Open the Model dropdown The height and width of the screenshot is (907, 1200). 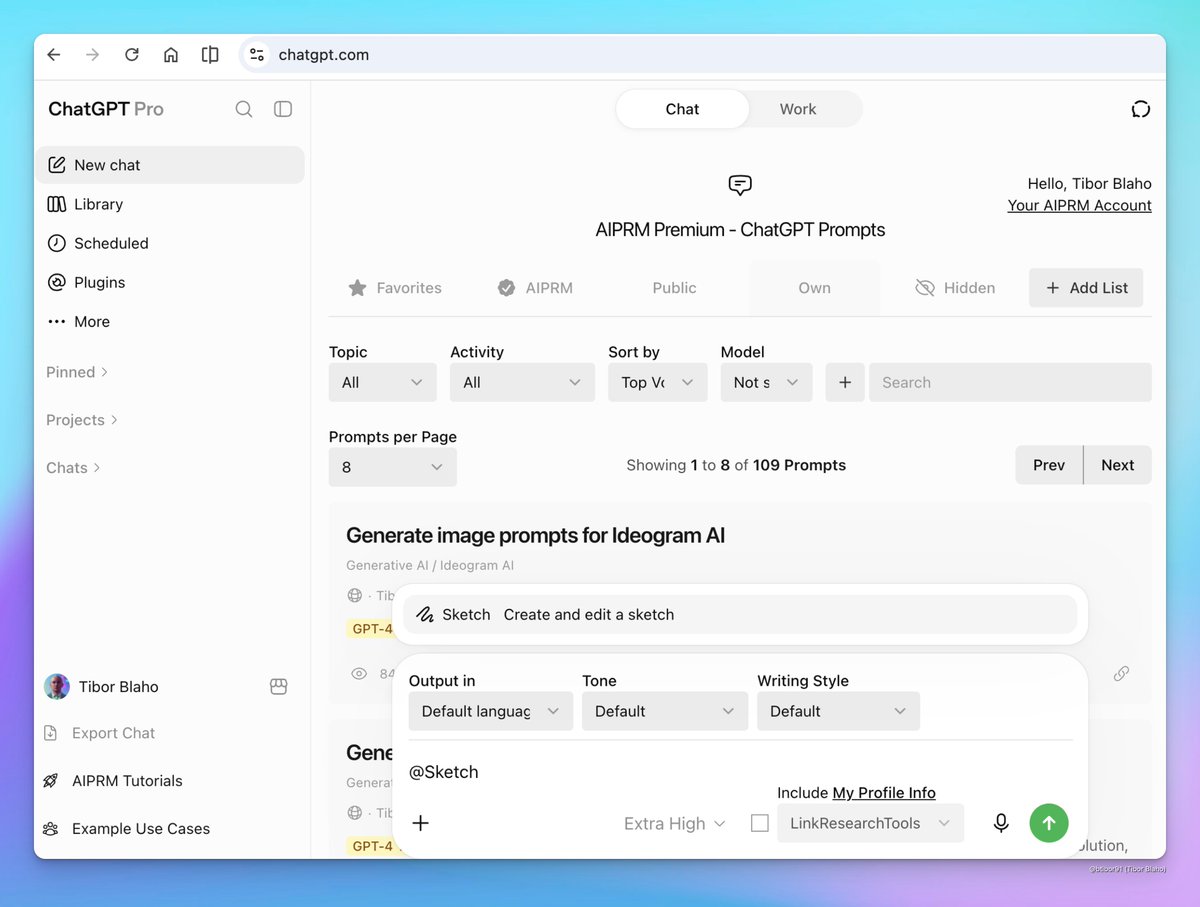(767, 382)
